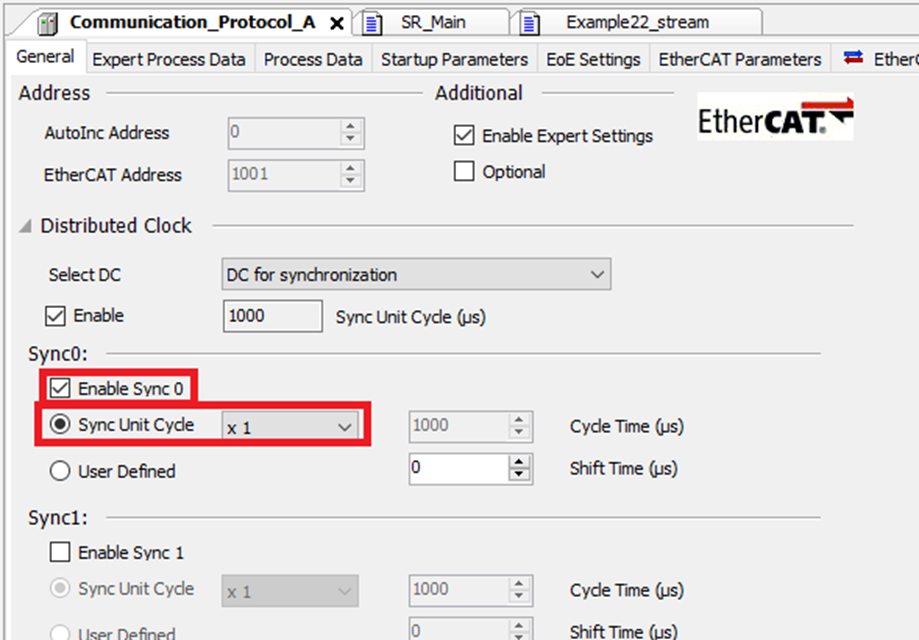Click the Communication_Protocol_A device tab icon

click(48, 22)
